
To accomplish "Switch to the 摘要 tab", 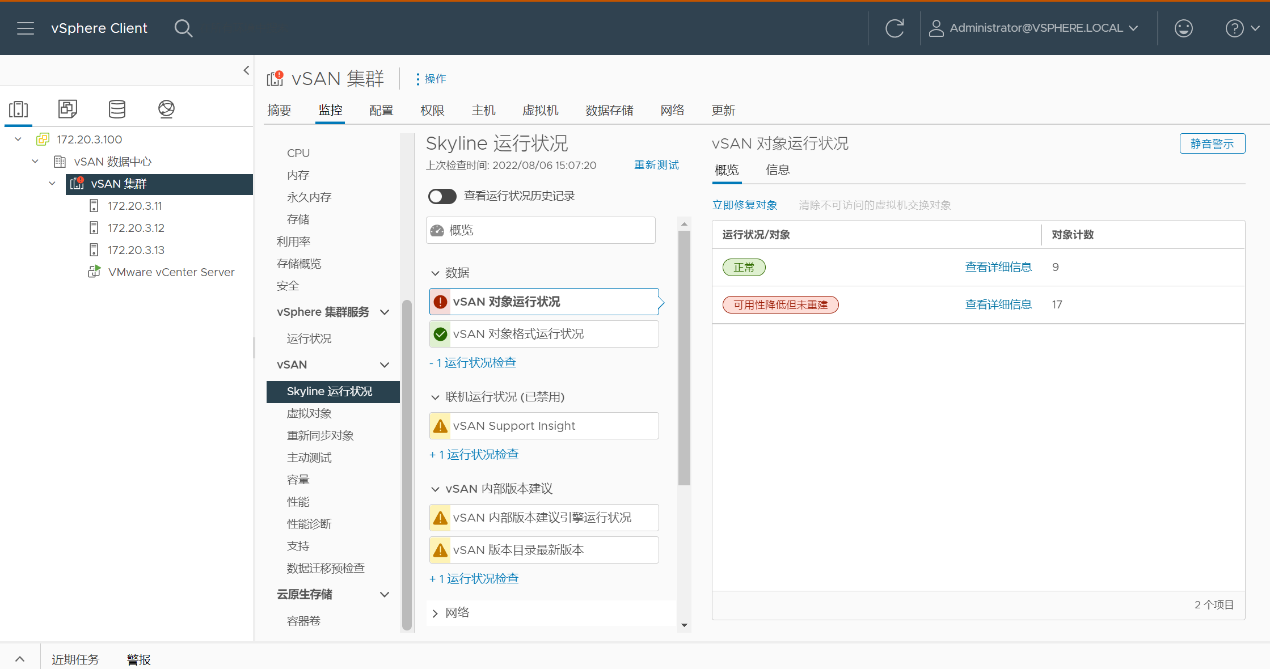I will (x=279, y=110).
